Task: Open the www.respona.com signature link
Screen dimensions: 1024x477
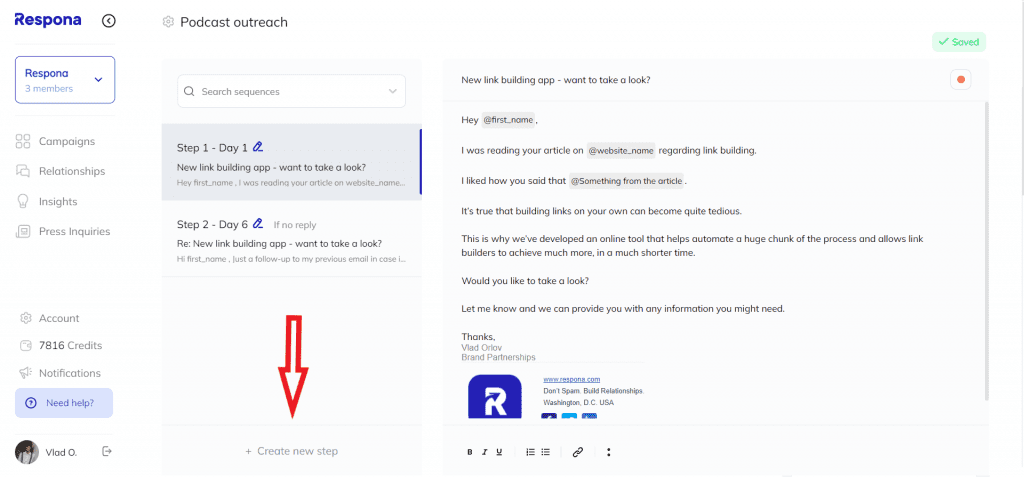Action: coord(571,379)
